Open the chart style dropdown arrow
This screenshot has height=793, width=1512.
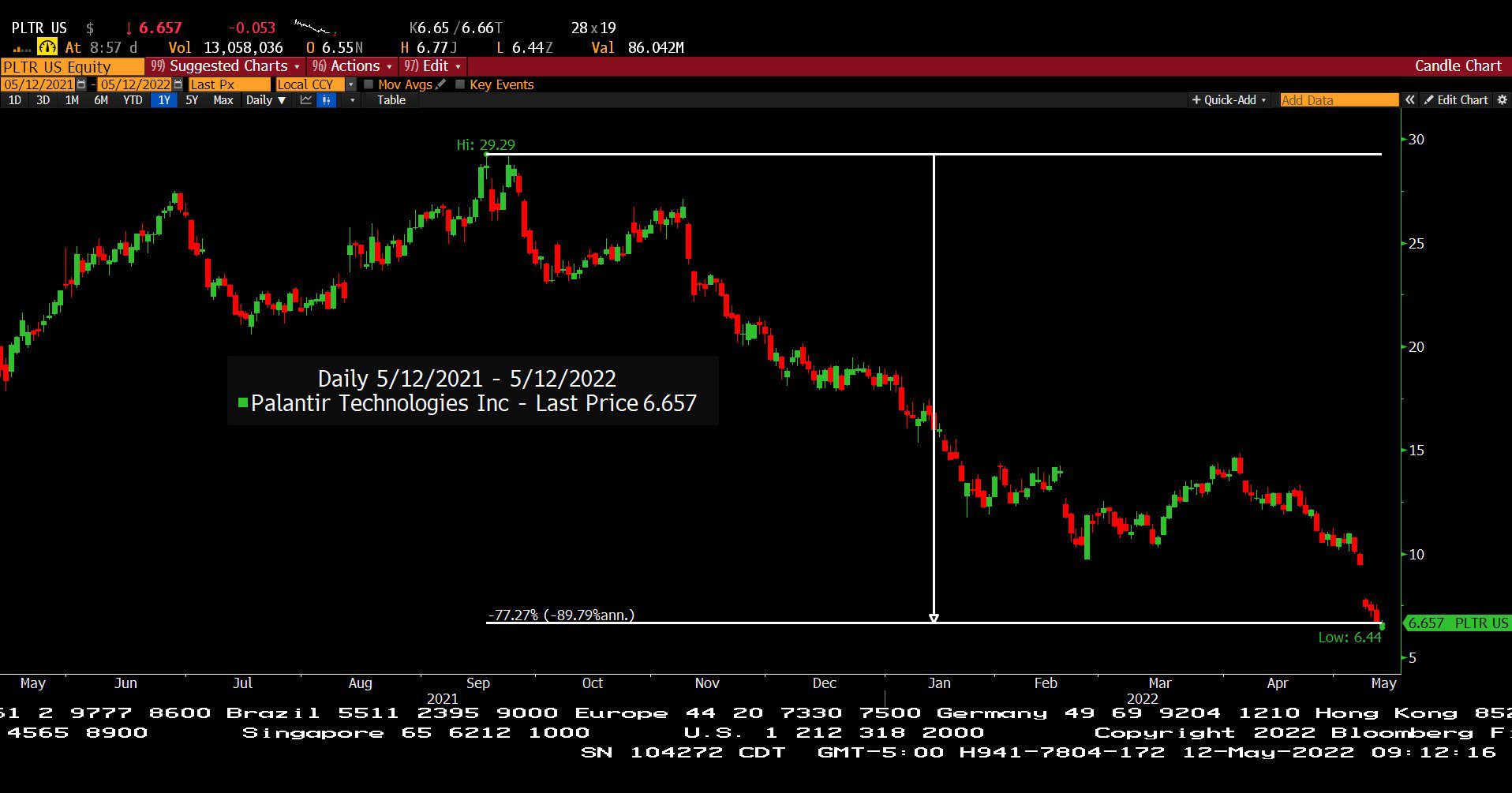click(352, 100)
